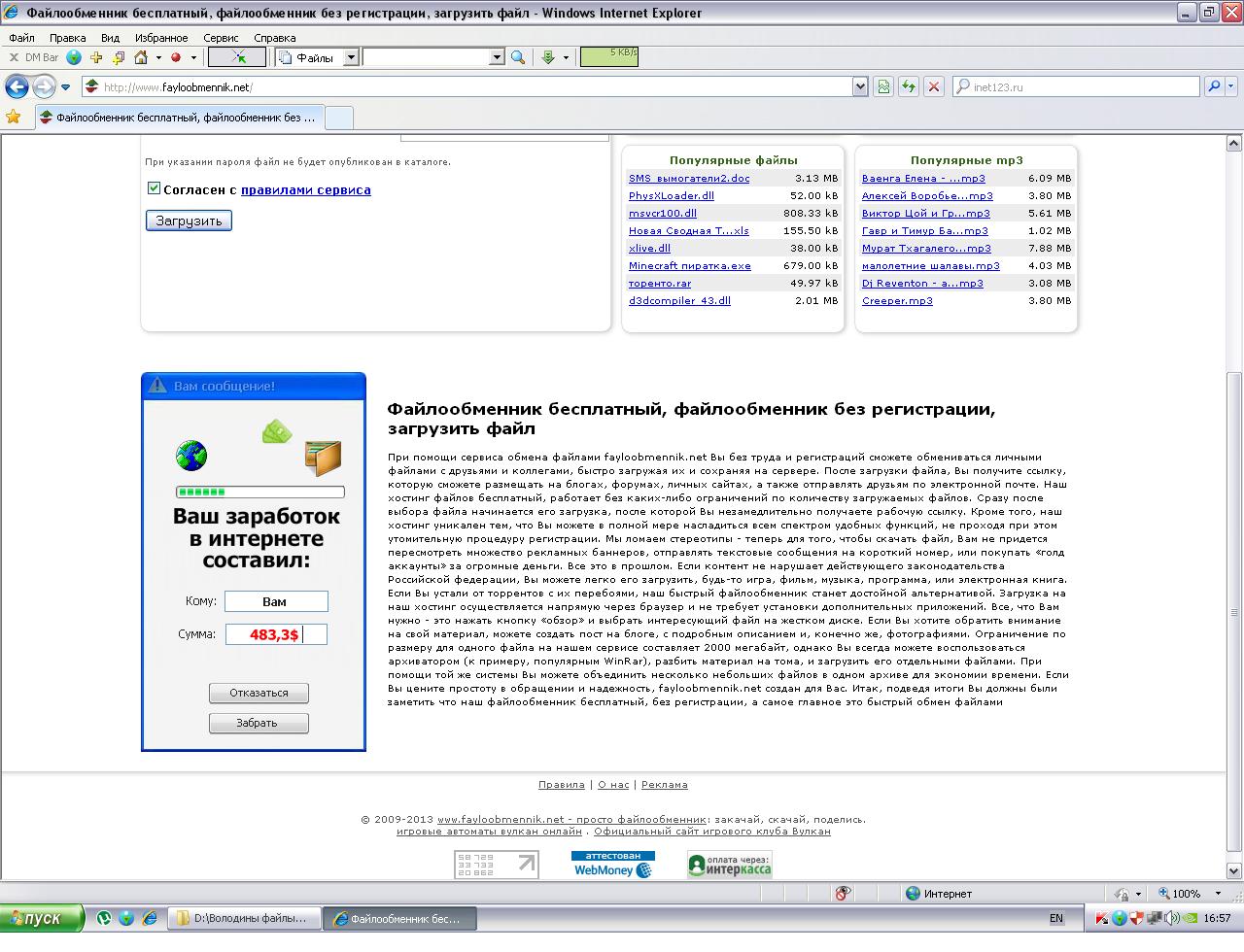Image resolution: width=1244 pixels, height=952 pixels.
Task: Click the Кому field containing Вам
Action: click(276, 601)
